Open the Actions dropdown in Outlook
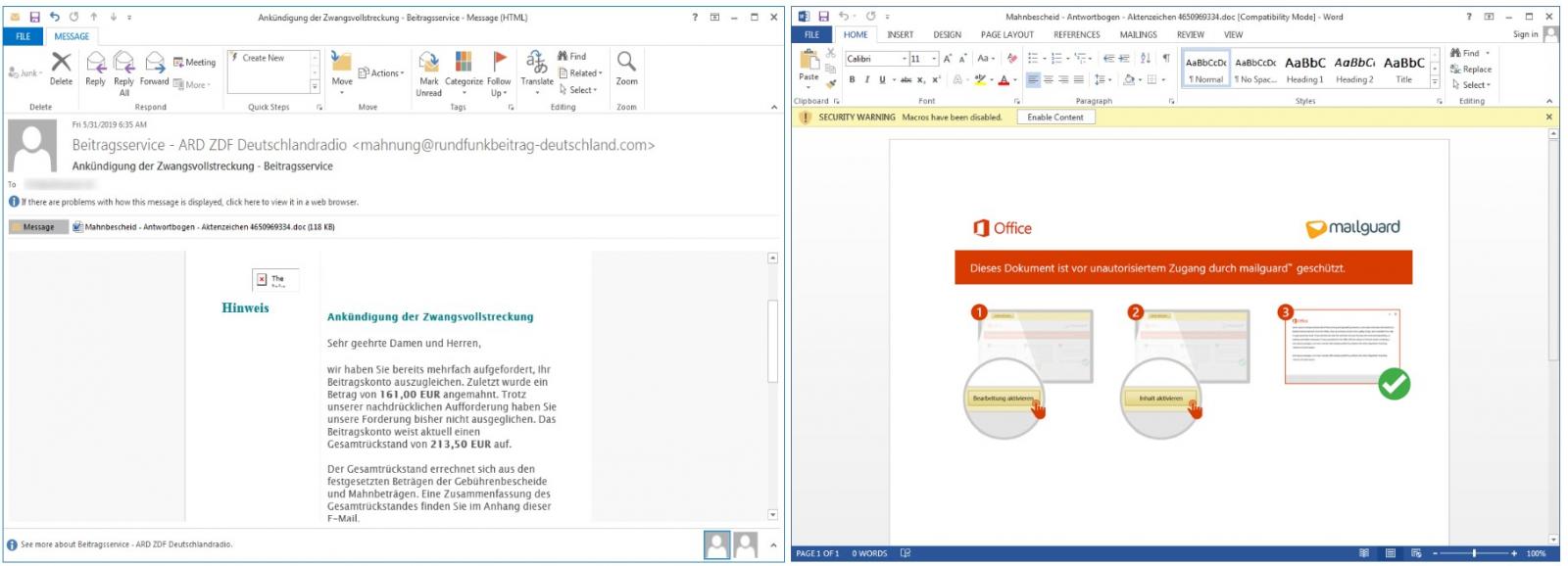Image resolution: width=1568 pixels, height=566 pixels. [x=381, y=73]
